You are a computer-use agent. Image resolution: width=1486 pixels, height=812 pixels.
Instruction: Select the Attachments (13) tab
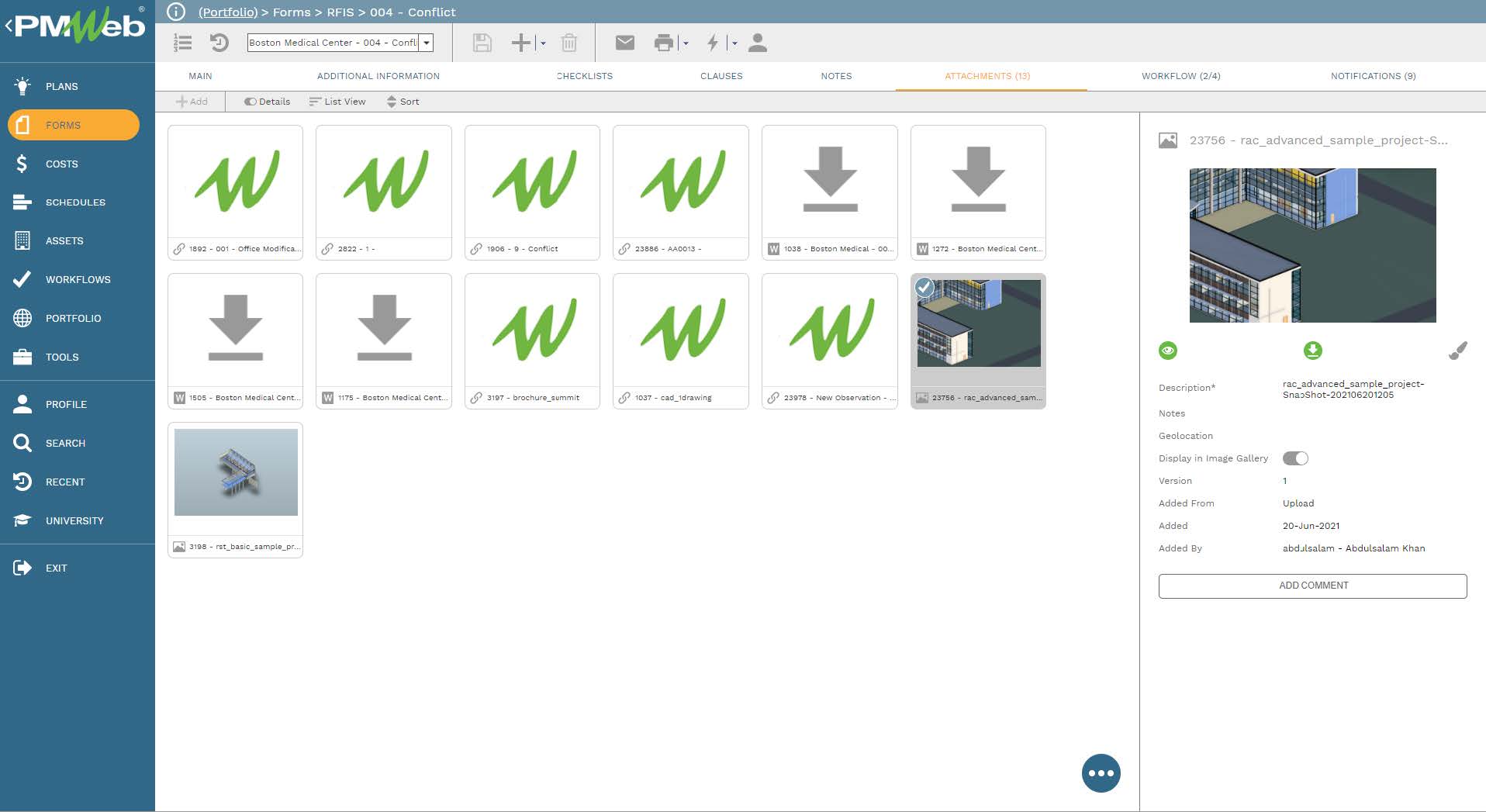coord(987,76)
